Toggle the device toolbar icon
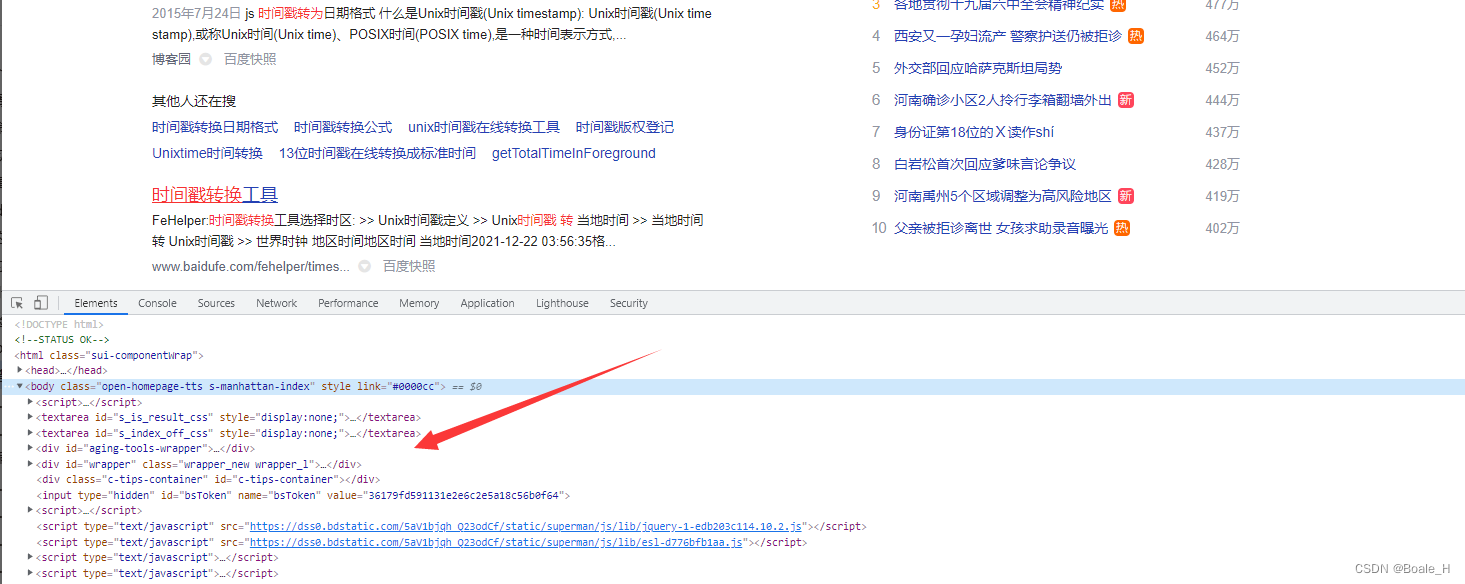The width and height of the screenshot is (1465, 584). click(41, 303)
